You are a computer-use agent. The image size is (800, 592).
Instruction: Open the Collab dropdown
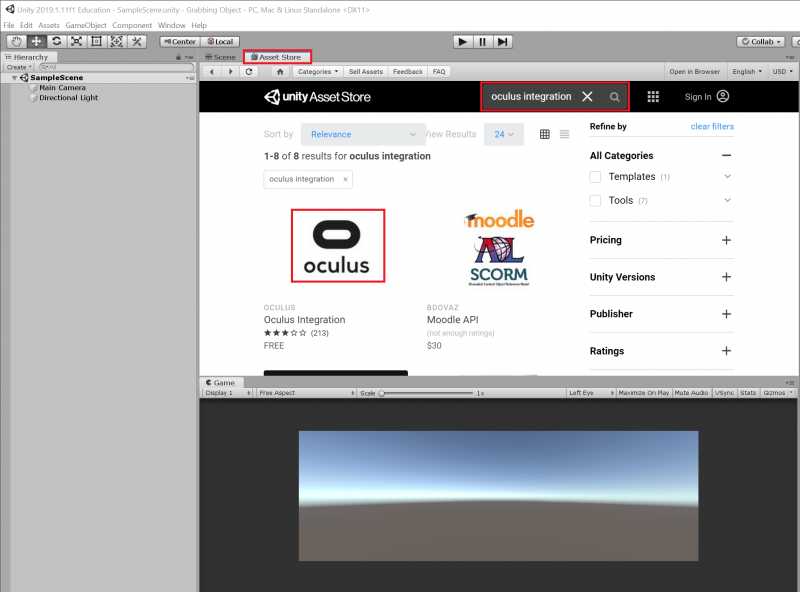point(763,42)
